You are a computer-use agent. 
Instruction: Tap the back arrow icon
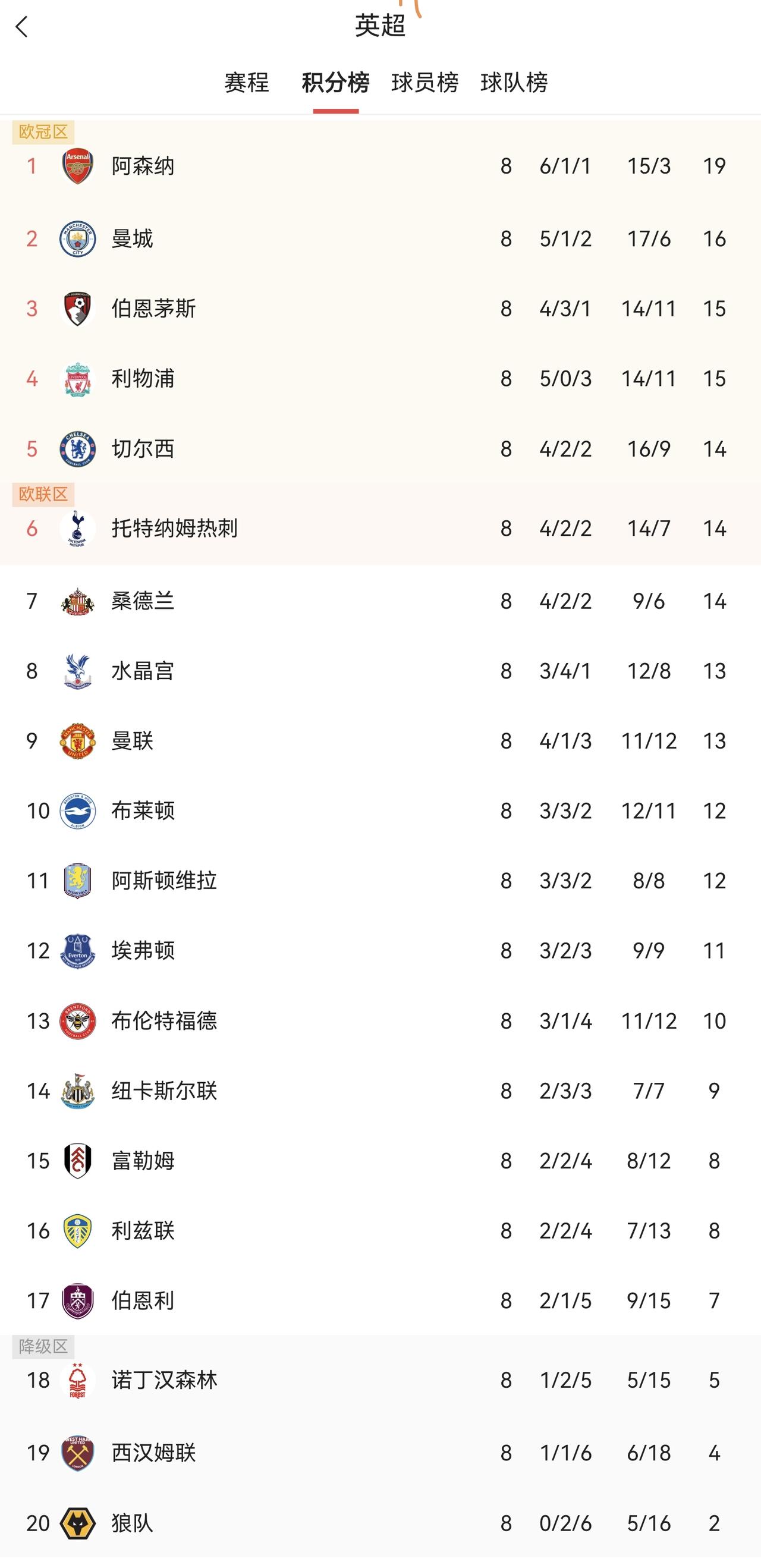click(22, 27)
